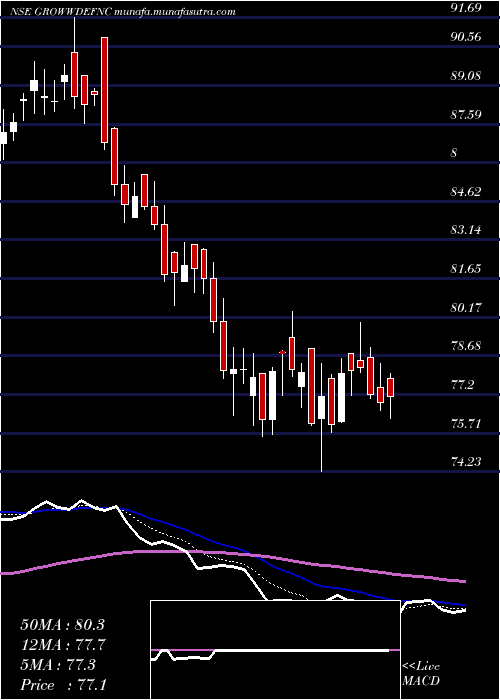Click the 90.56 price axis label

coord(466,37)
